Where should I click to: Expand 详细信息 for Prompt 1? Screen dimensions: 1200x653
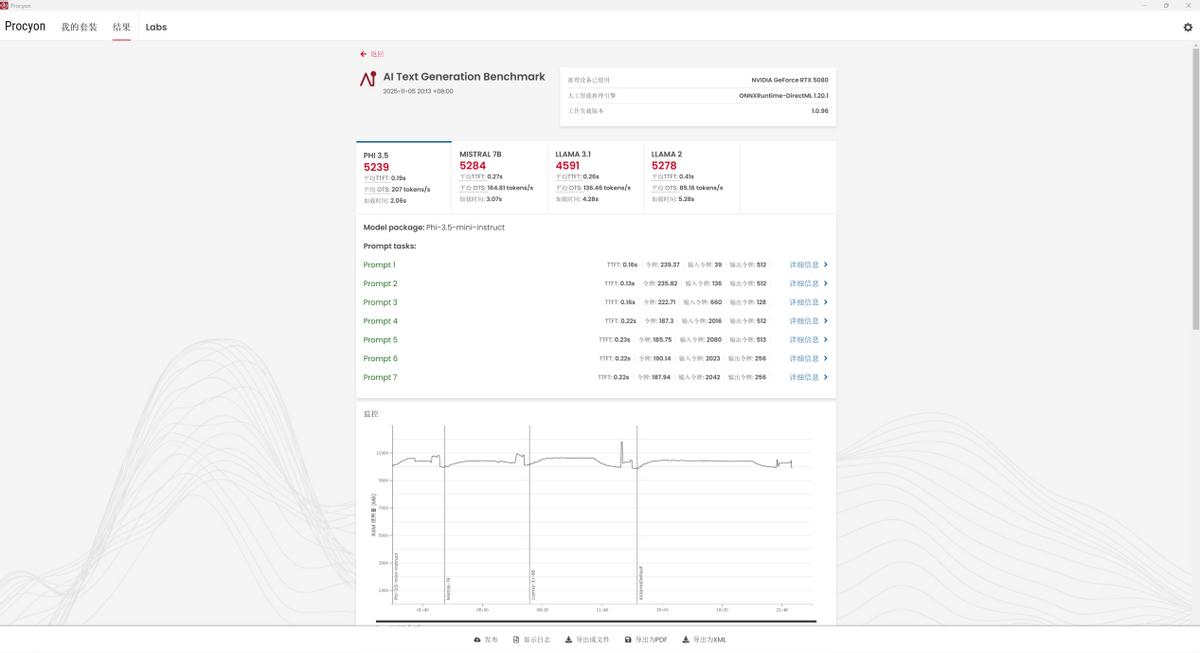pos(808,265)
